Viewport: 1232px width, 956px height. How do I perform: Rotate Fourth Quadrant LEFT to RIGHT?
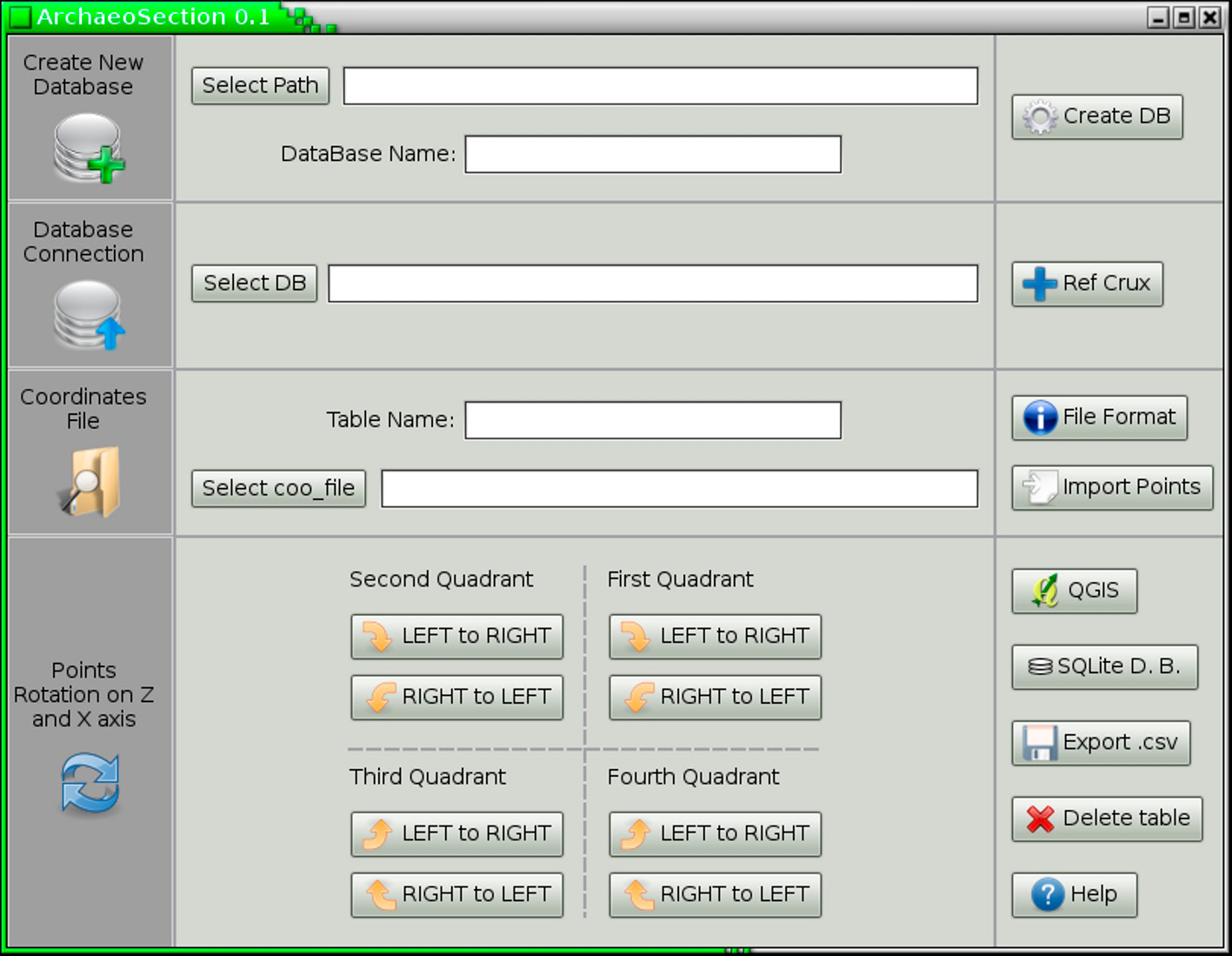(716, 834)
